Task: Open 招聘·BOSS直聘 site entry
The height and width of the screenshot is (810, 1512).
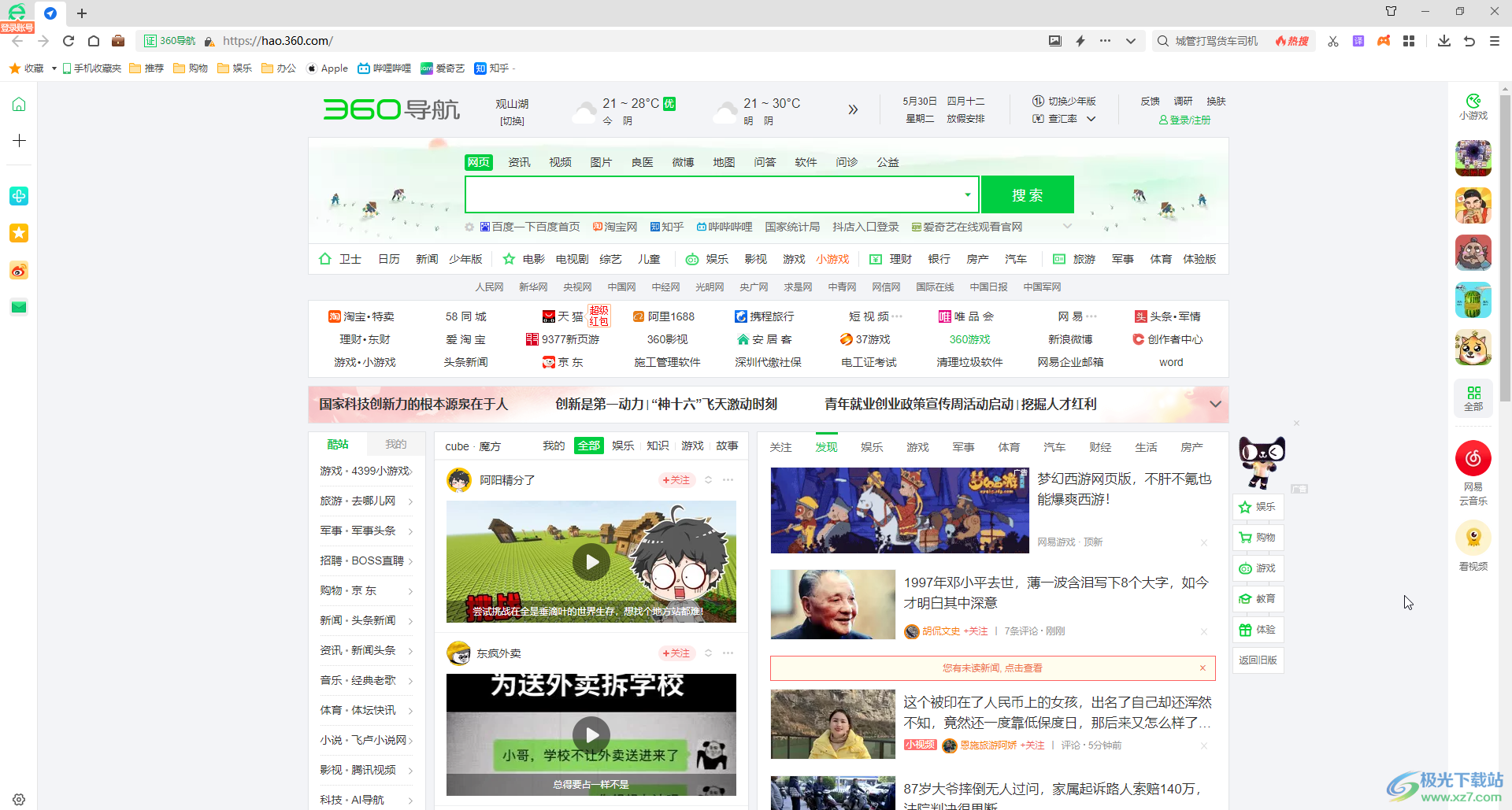Action: click(366, 560)
